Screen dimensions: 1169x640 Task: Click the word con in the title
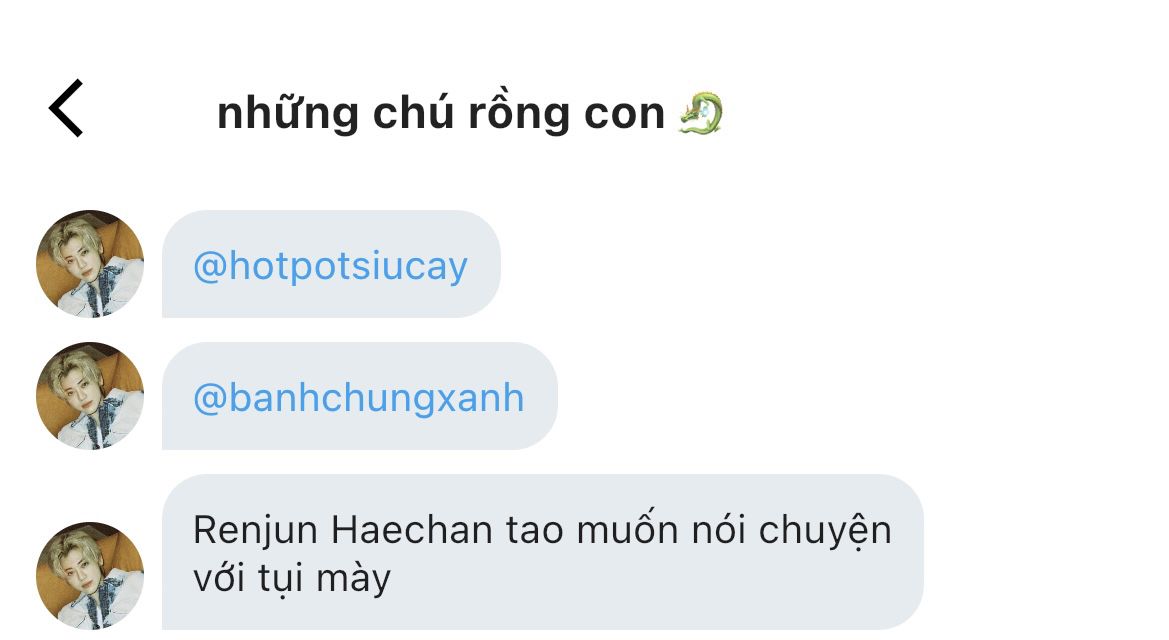[624, 114]
